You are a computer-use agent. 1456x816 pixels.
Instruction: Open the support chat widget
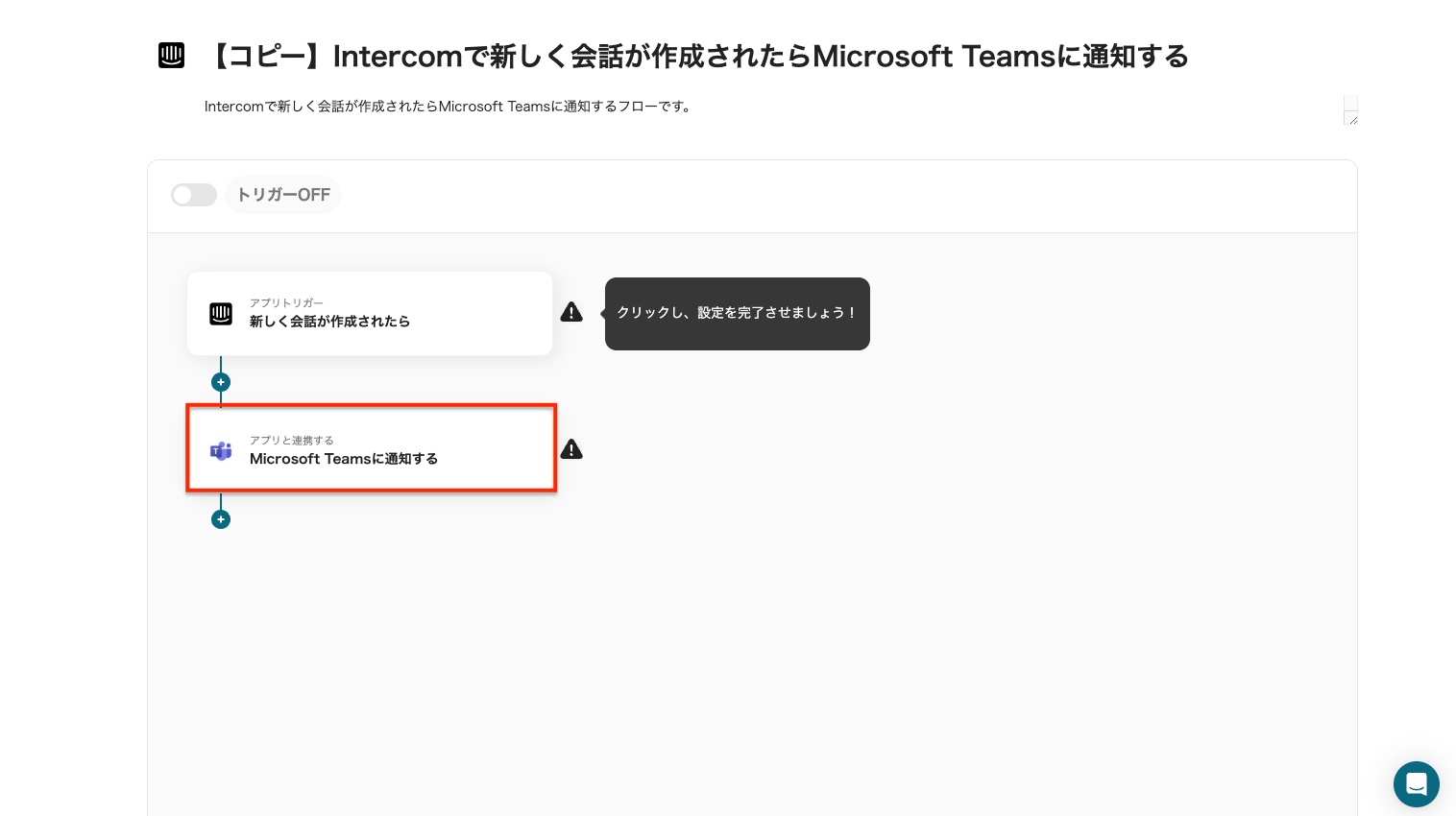[1417, 784]
